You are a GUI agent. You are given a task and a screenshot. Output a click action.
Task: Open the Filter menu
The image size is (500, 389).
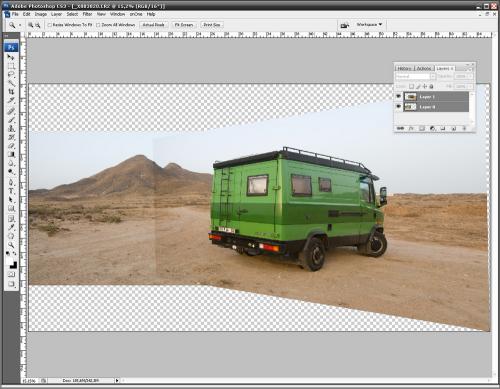pyautogui.click(x=87, y=14)
